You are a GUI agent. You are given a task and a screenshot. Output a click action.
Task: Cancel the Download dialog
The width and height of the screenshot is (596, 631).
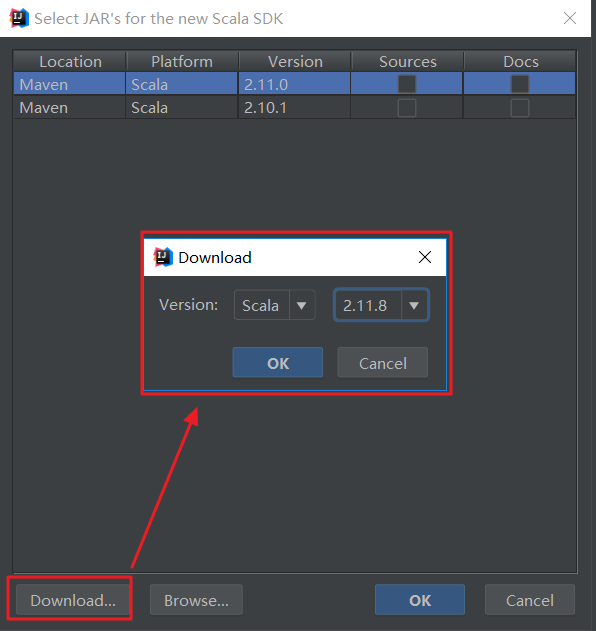pos(383,363)
